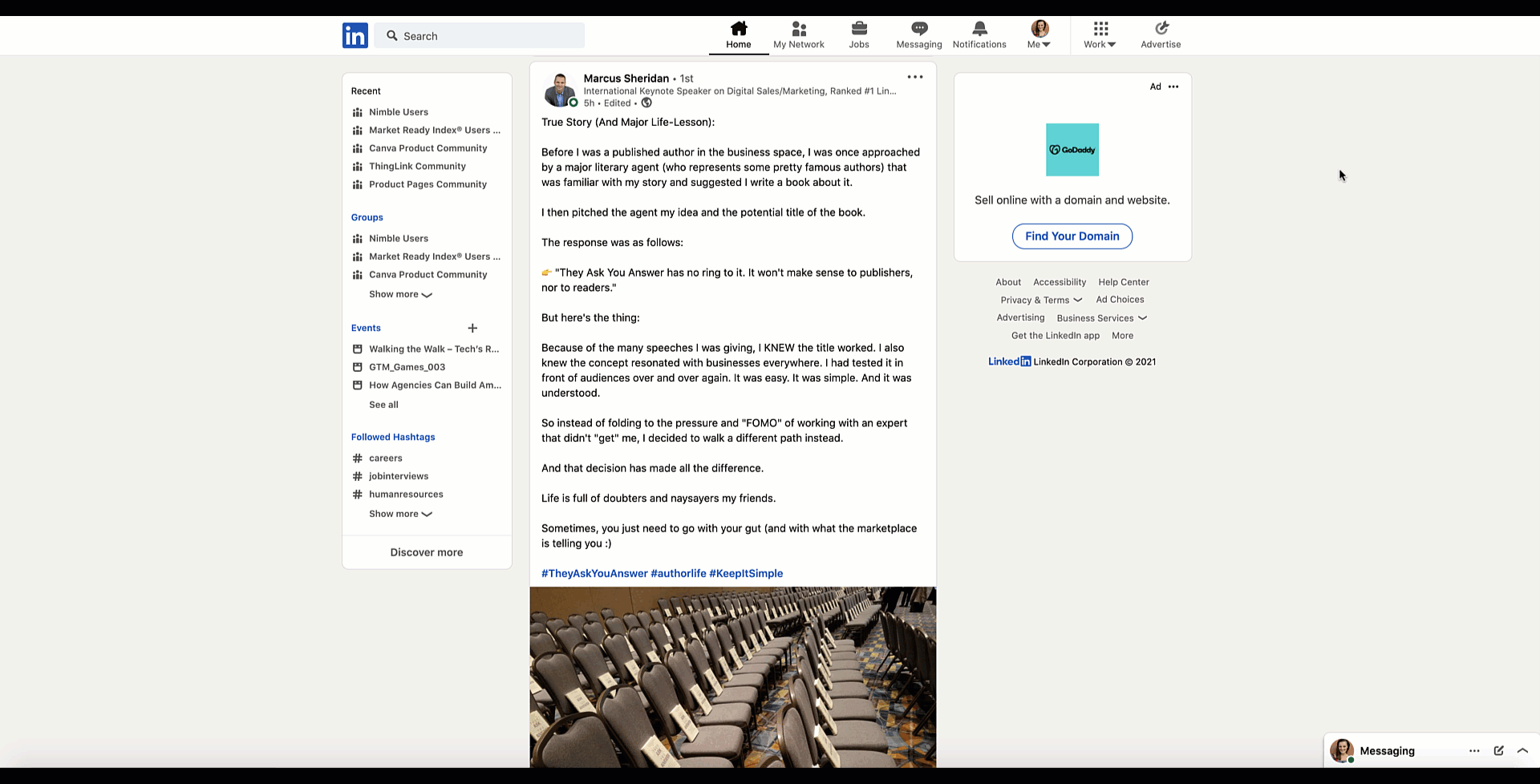Open the Me profile dropdown
The height and width of the screenshot is (784, 1540).
click(x=1039, y=35)
